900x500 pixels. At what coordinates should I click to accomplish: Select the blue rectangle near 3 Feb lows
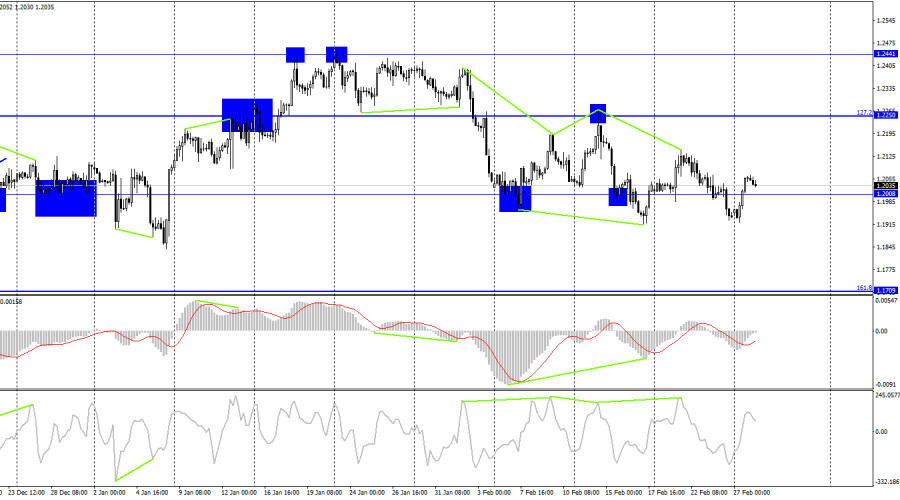[x=515, y=199]
